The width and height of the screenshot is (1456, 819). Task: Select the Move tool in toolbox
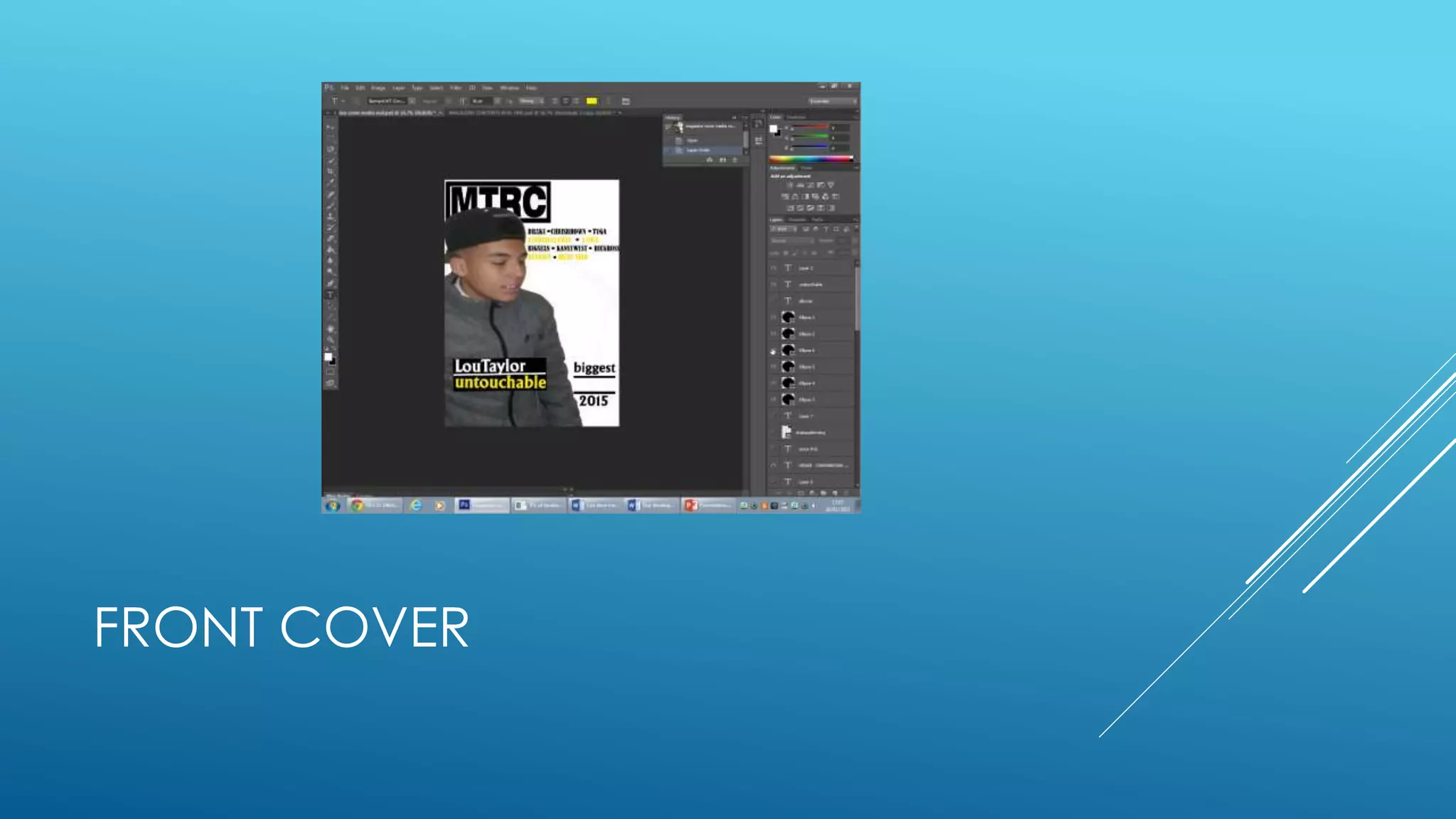(330, 127)
